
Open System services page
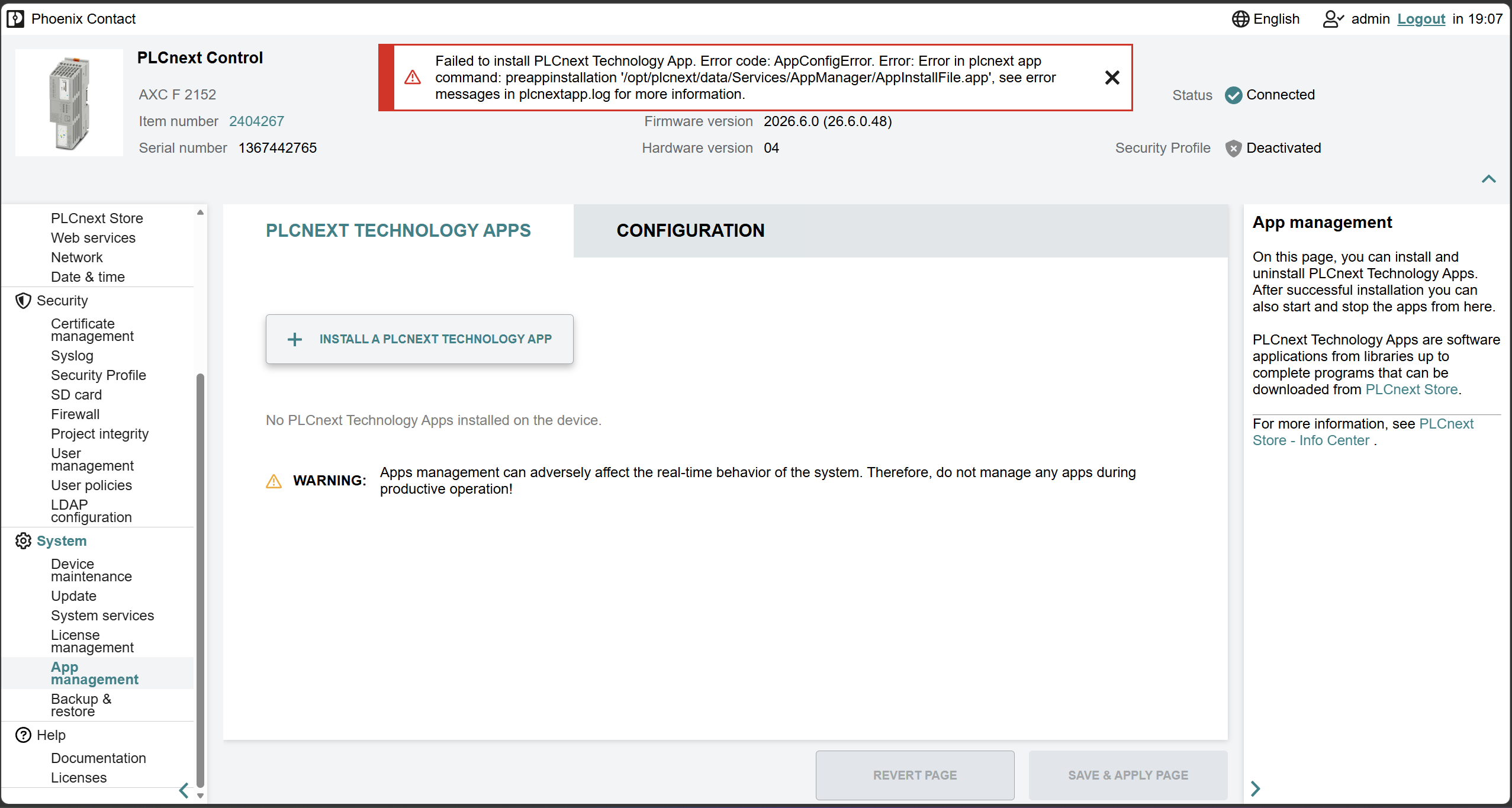[102, 616]
